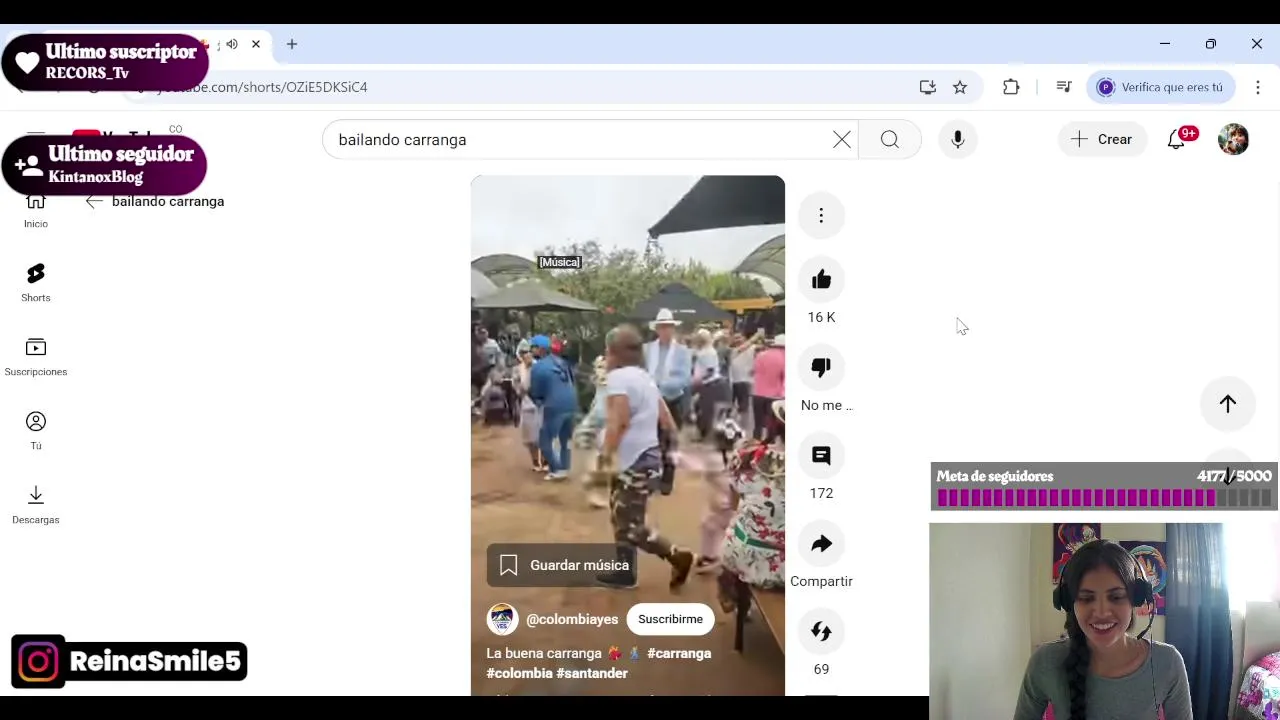Search by voice using microphone
Viewport: 1280px width, 720px height.
958,140
